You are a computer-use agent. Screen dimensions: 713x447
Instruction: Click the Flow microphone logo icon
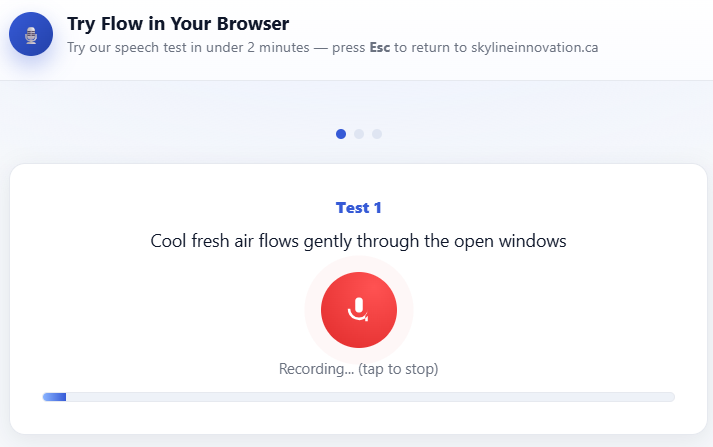pos(31,35)
